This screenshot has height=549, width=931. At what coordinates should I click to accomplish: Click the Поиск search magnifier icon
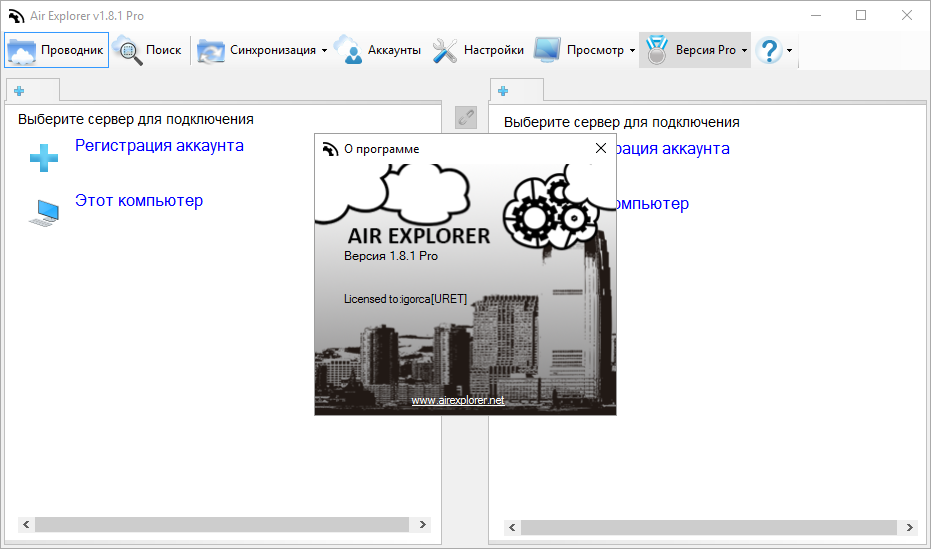pos(127,50)
